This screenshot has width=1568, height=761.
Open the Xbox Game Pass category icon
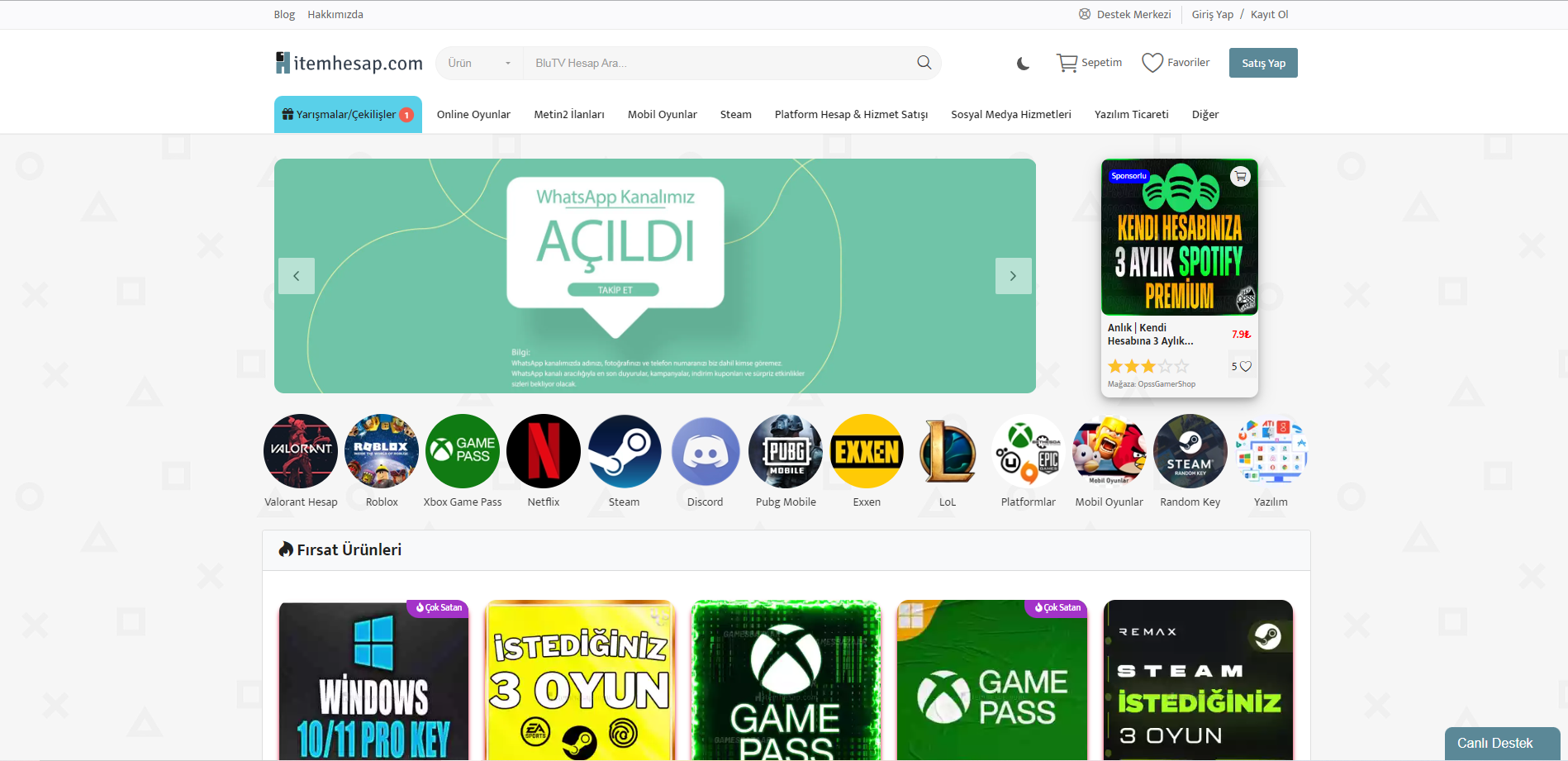(463, 451)
